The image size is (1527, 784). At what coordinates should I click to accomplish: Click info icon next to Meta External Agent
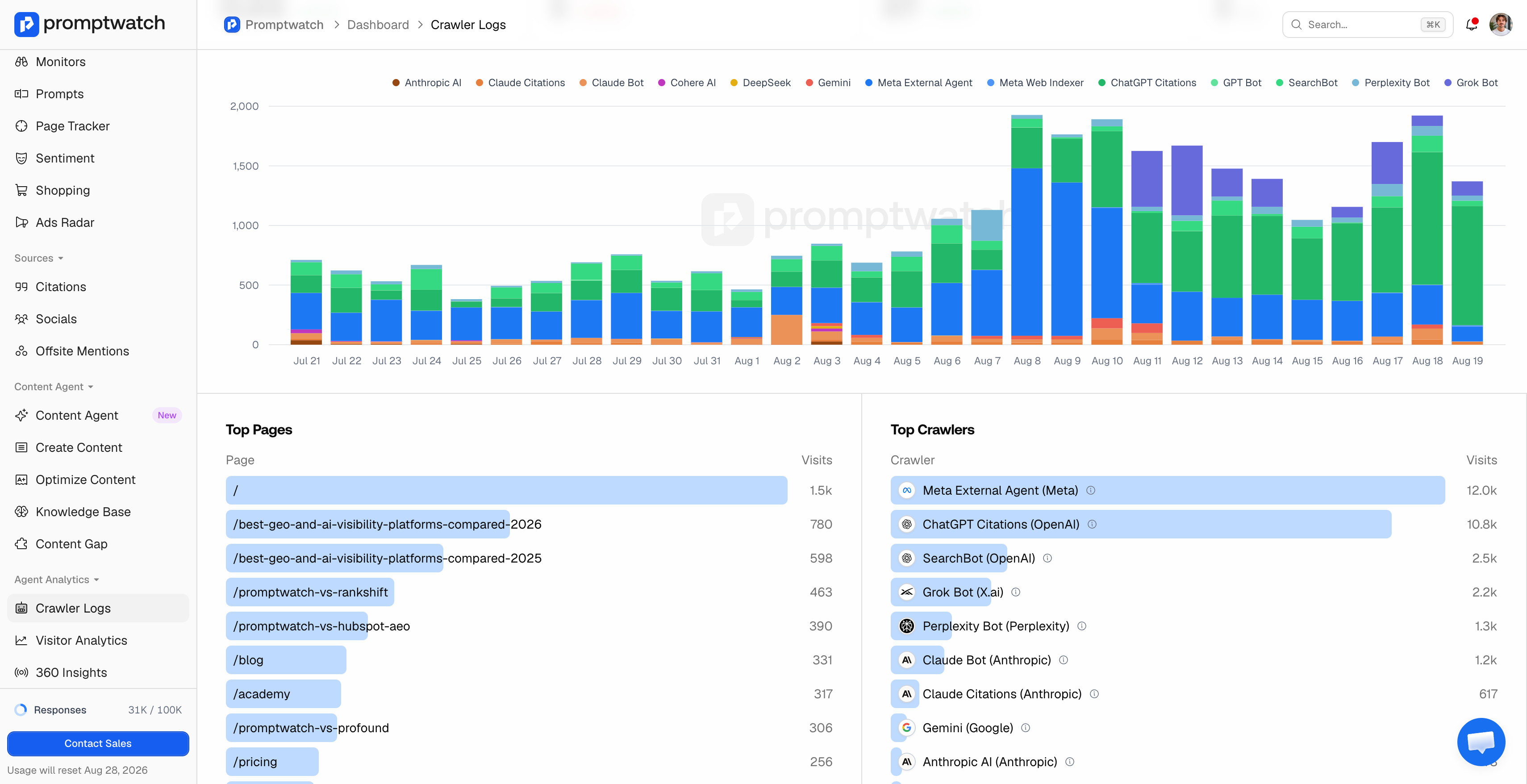click(x=1091, y=490)
